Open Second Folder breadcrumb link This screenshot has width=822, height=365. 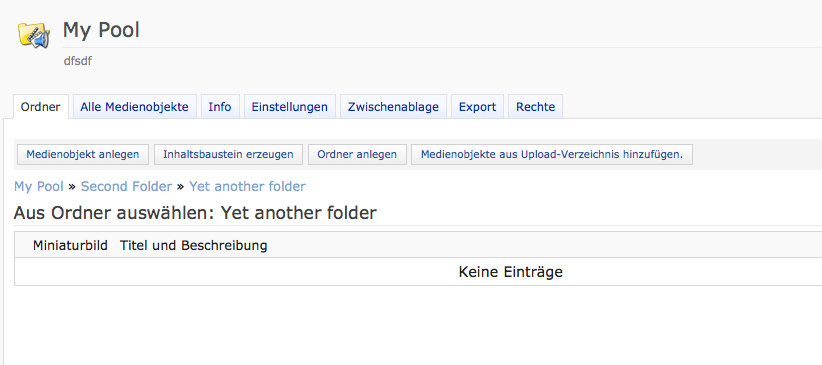point(126,186)
